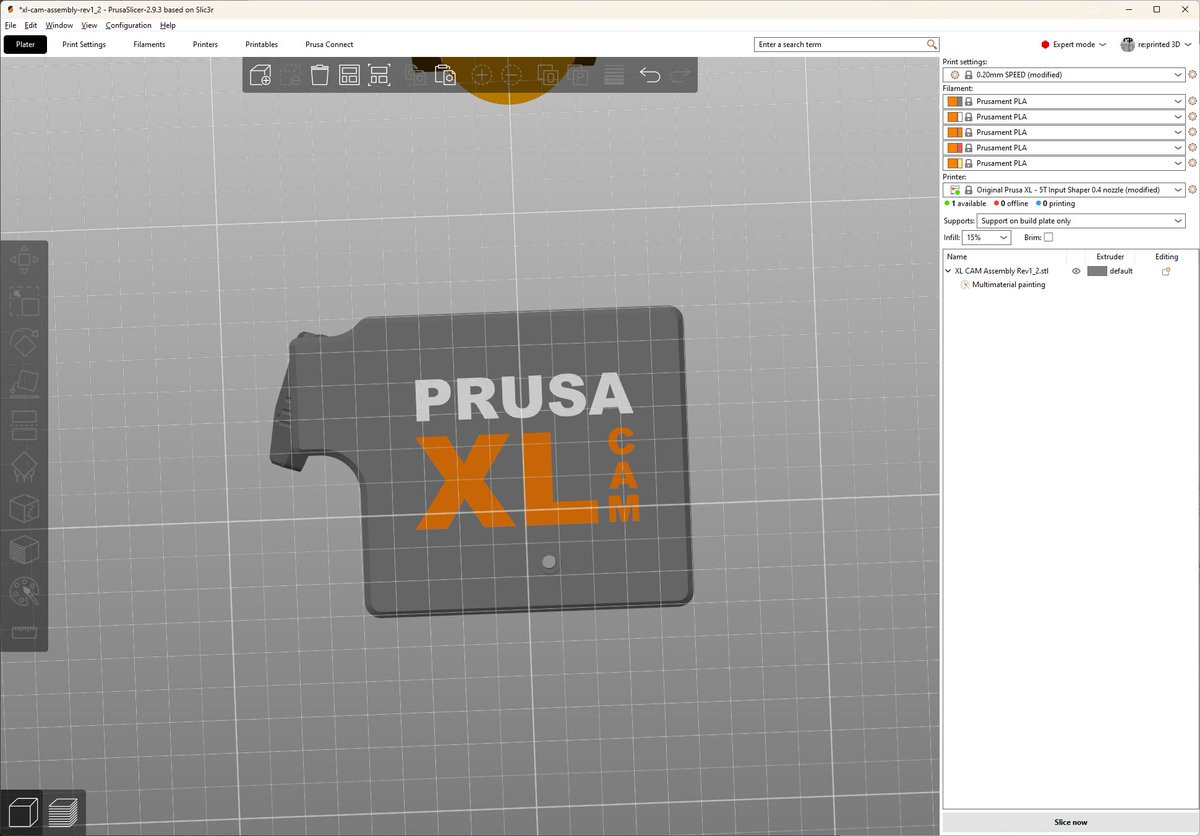Click the Delete all trash can icon

click(x=319, y=75)
